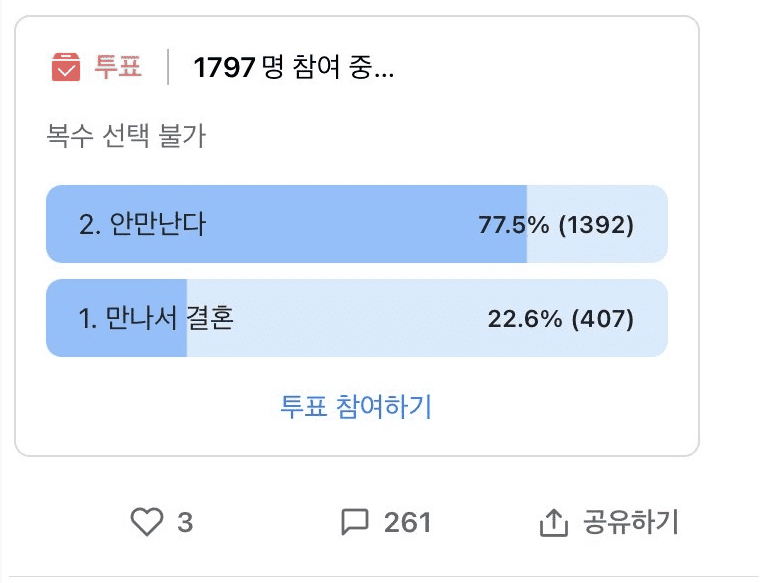
Task: Click the "77.5% (1392)" result figure
Action: click(x=556, y=225)
